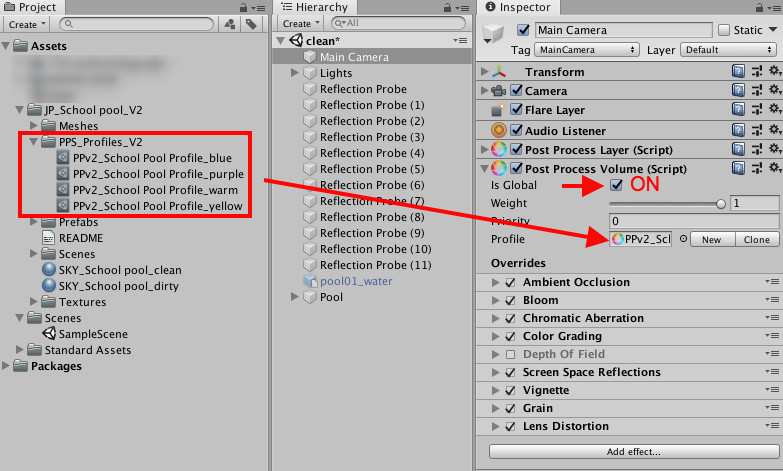Click Weight slider handle

721,203
